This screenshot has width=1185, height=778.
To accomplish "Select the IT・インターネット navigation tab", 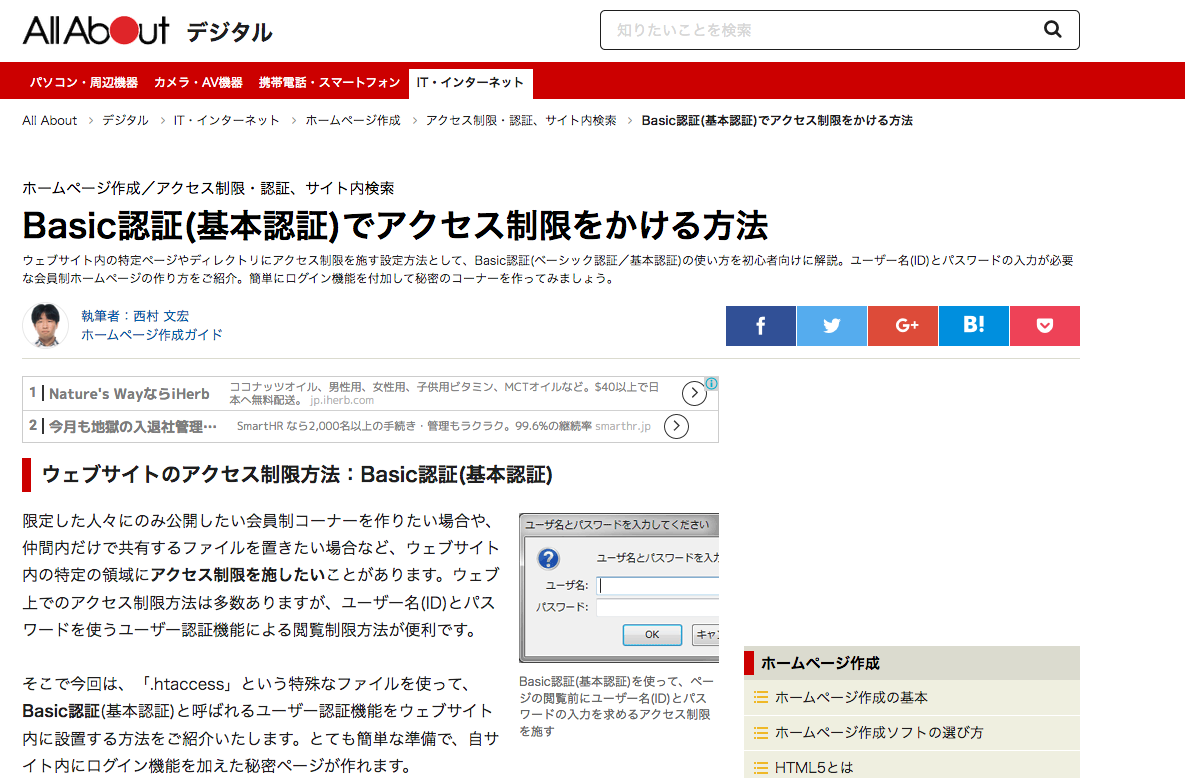I will tap(471, 83).
